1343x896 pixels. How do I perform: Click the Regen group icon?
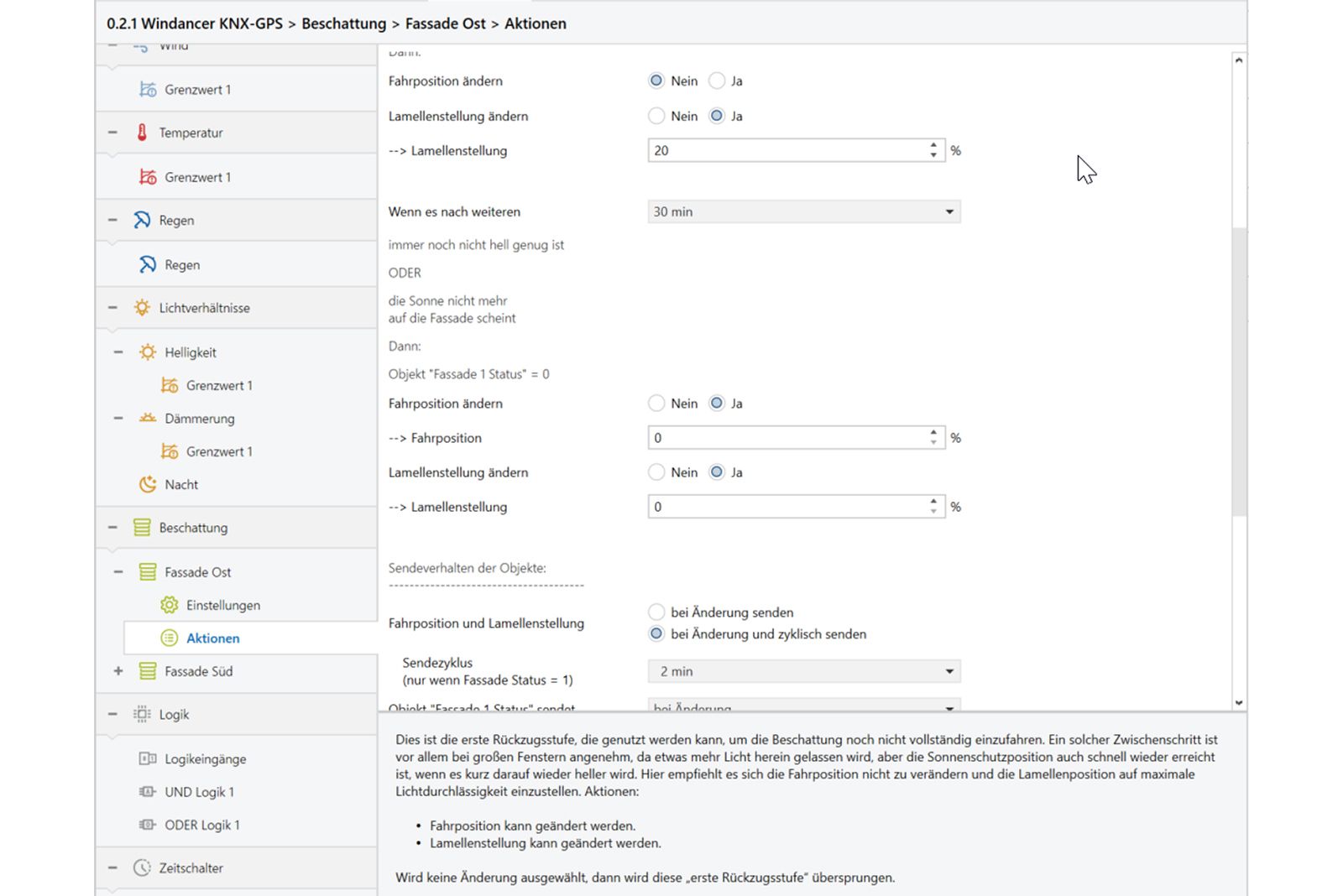tap(142, 220)
